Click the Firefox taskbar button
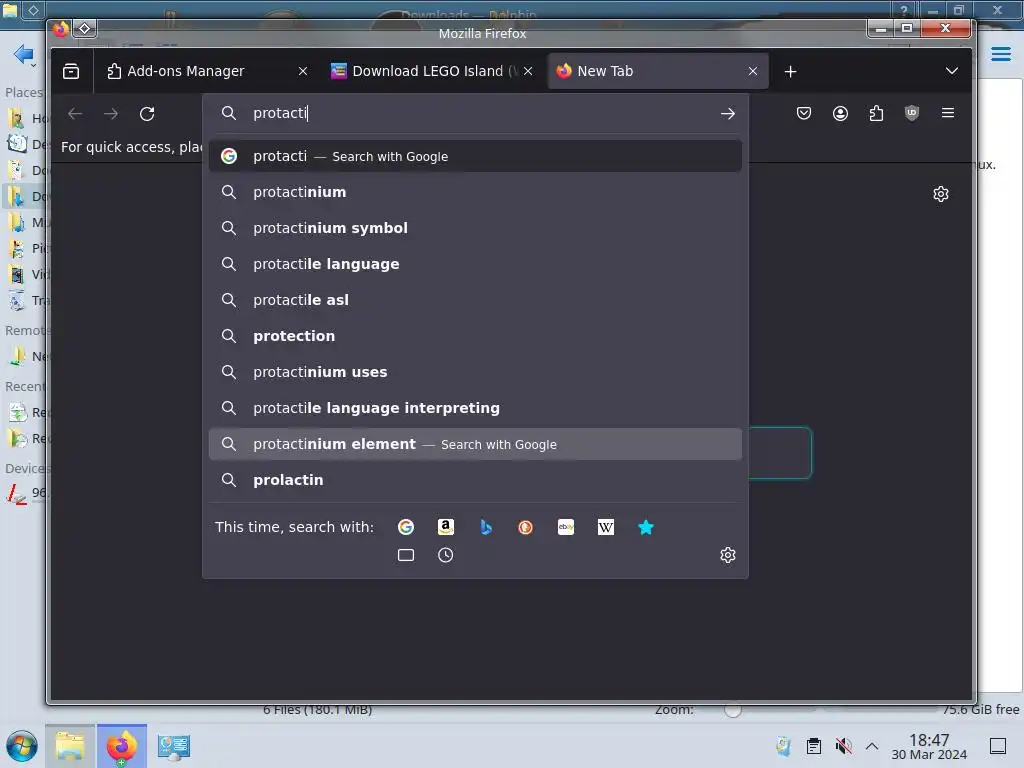Viewport: 1024px width, 768px height. pyautogui.click(x=122, y=746)
